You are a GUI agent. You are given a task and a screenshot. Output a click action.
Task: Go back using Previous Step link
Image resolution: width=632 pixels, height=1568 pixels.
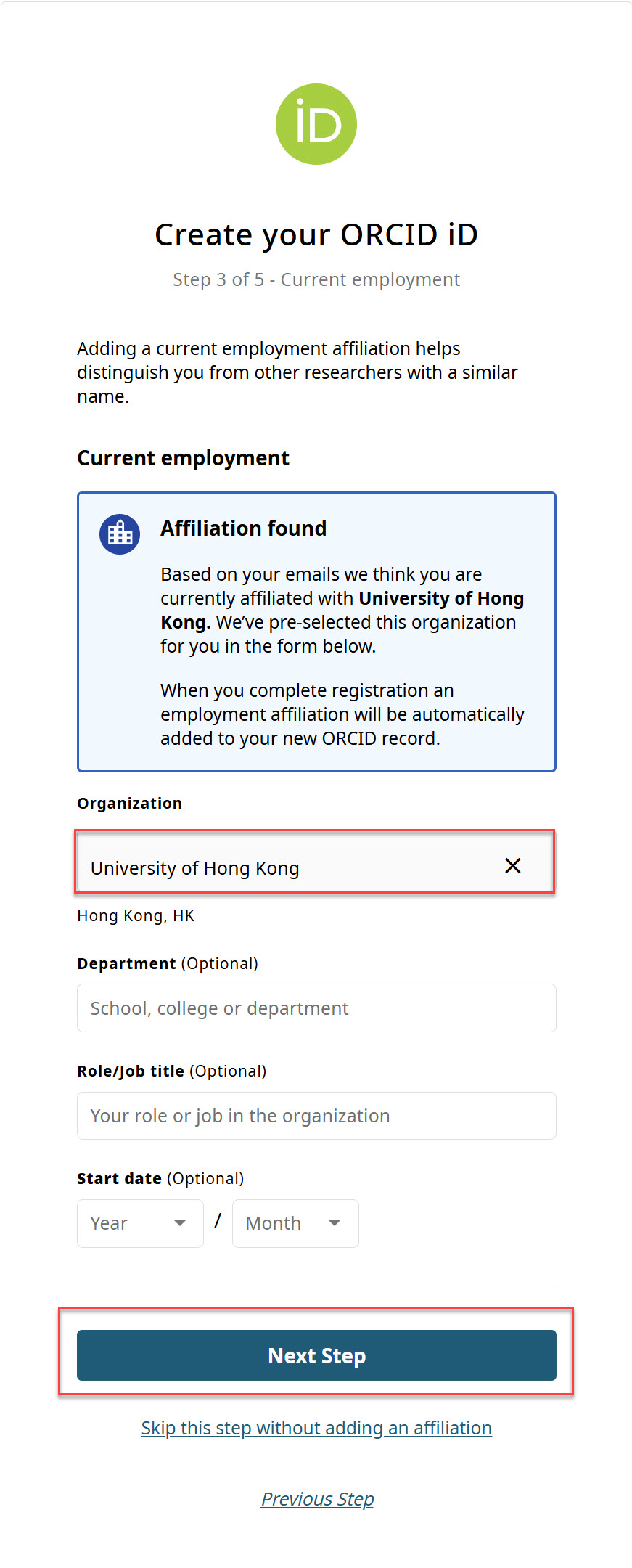[316, 1498]
